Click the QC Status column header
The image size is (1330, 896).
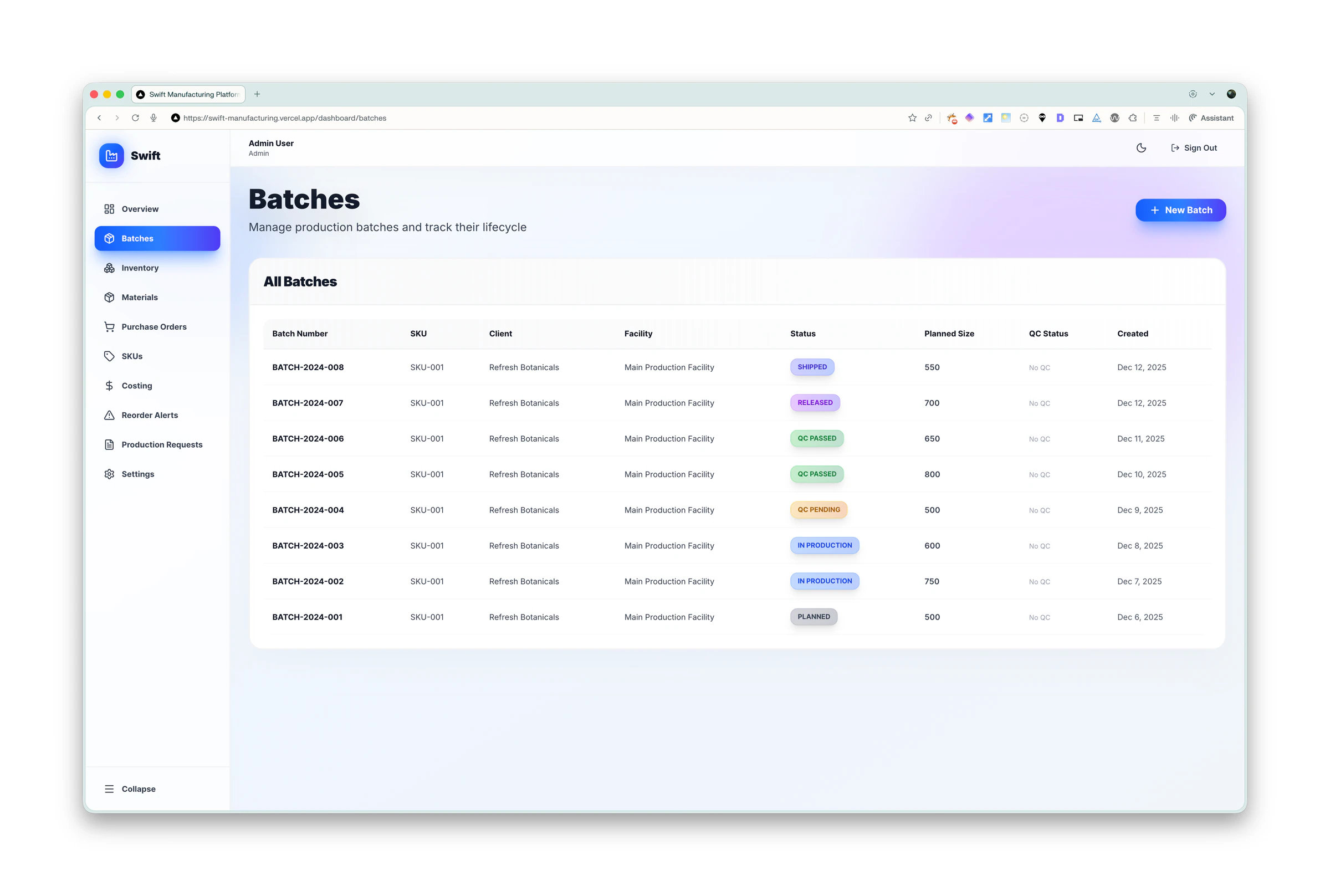tap(1048, 334)
